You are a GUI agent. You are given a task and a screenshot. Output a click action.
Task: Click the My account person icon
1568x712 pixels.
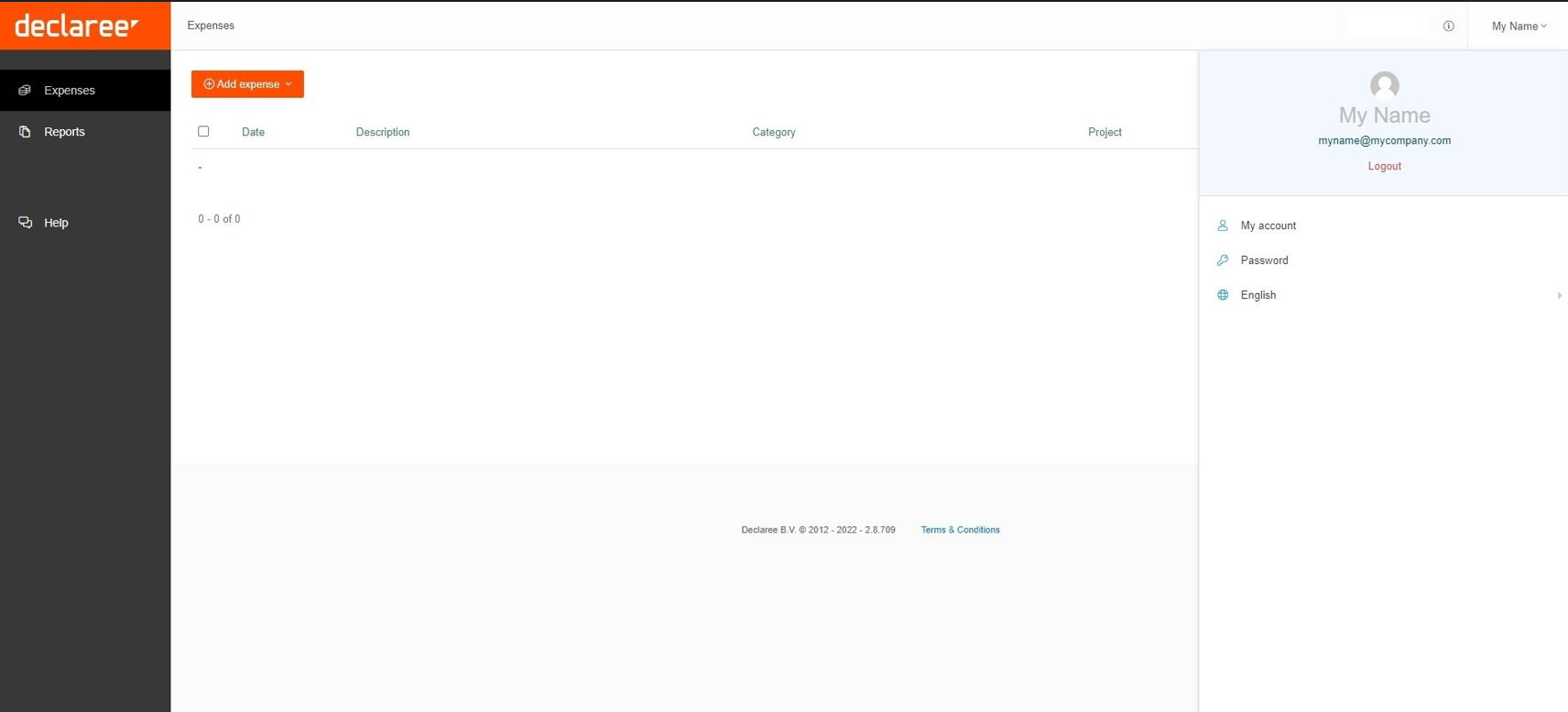point(1223,225)
